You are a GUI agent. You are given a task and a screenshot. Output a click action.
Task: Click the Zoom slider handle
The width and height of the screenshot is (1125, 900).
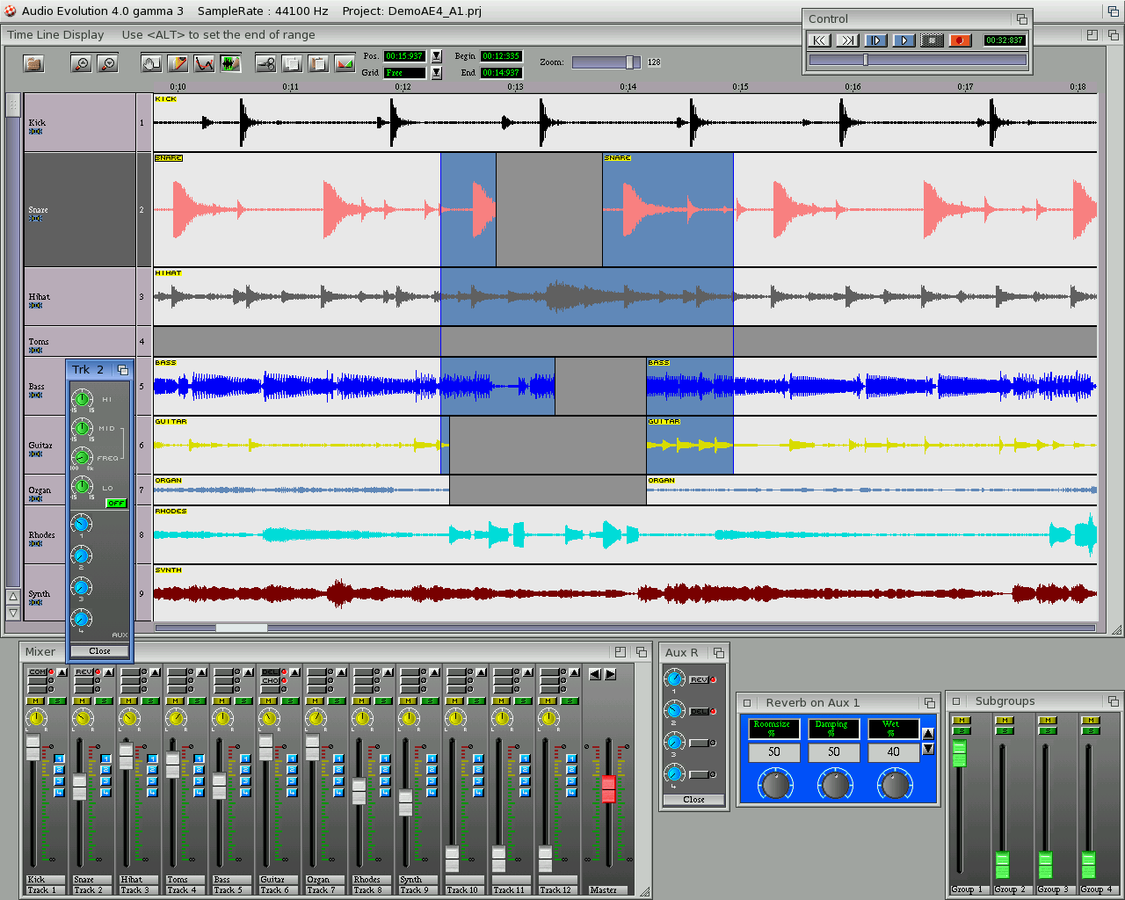coord(631,62)
